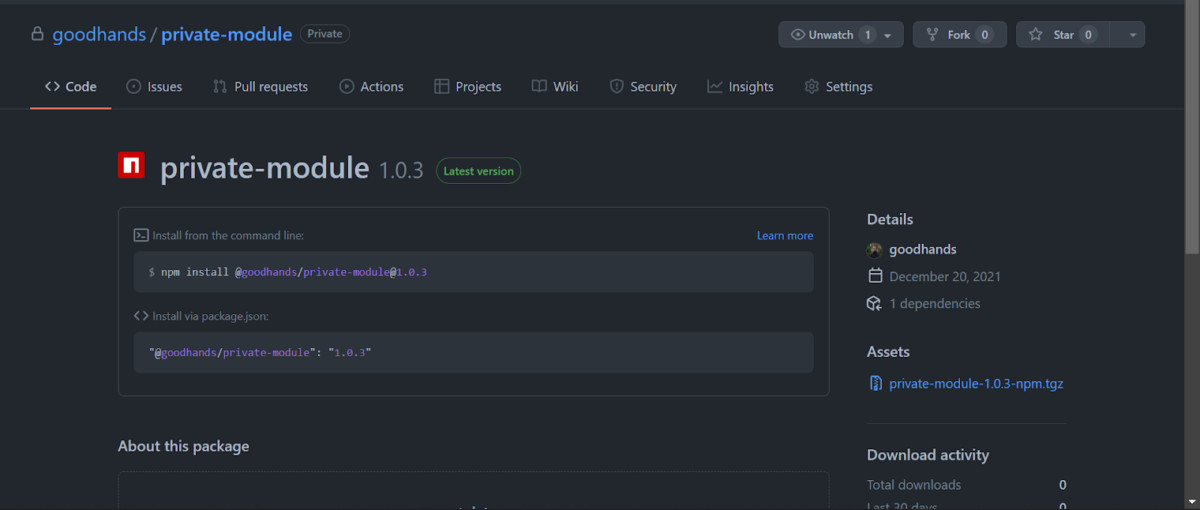Click the fork icon
The width and height of the screenshot is (1200, 510).
[933, 35]
